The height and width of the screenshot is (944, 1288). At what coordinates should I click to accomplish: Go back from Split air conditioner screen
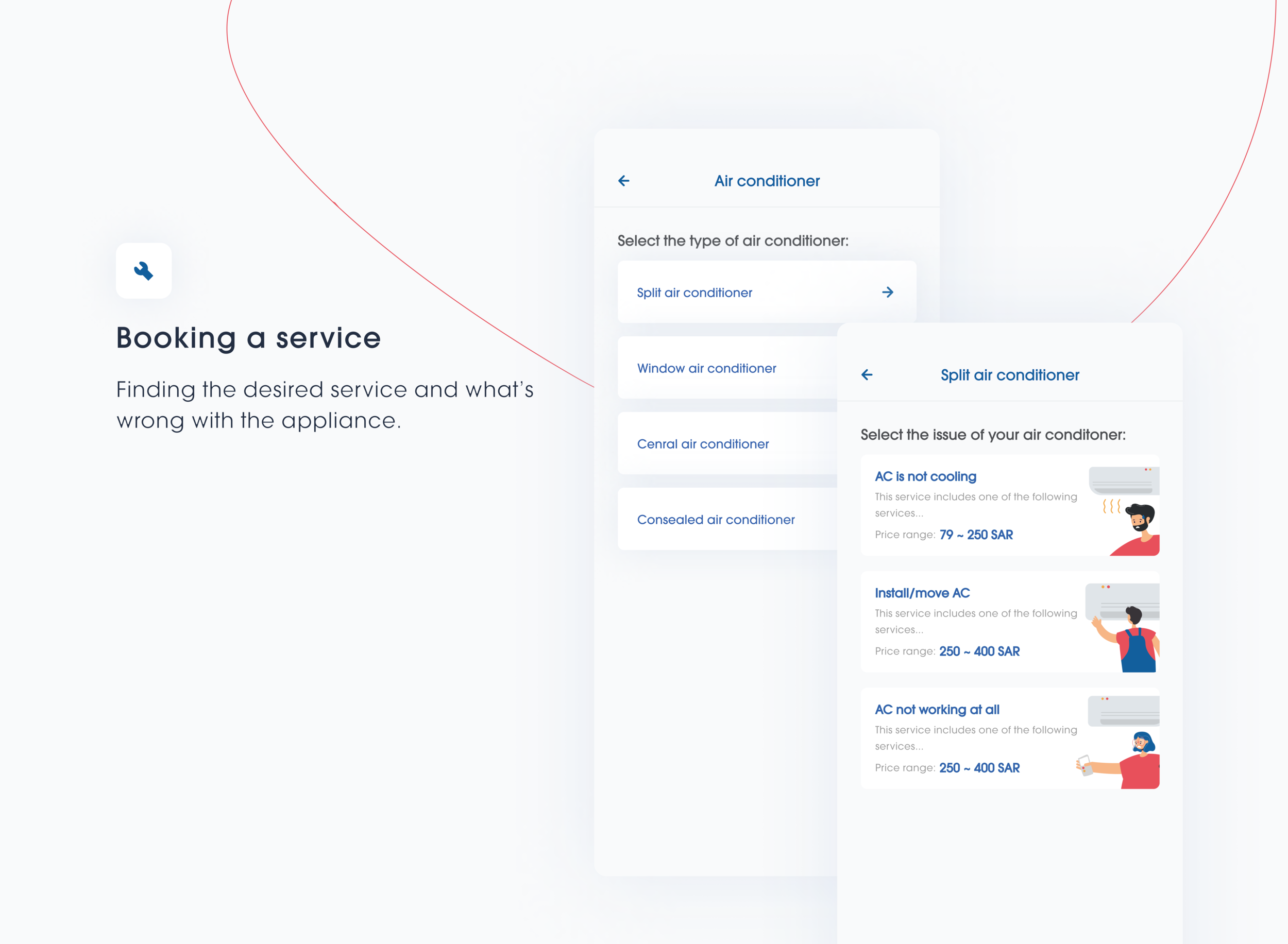pos(867,375)
